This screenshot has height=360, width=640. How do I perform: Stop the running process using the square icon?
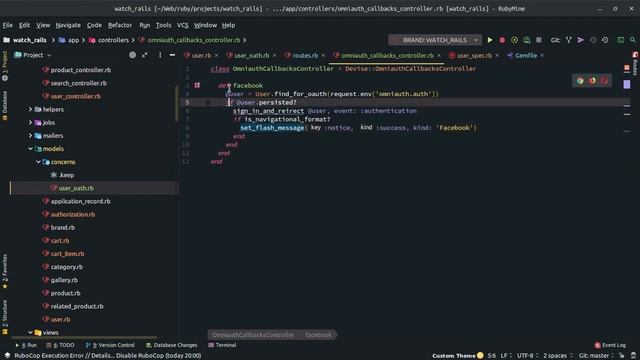(539, 40)
